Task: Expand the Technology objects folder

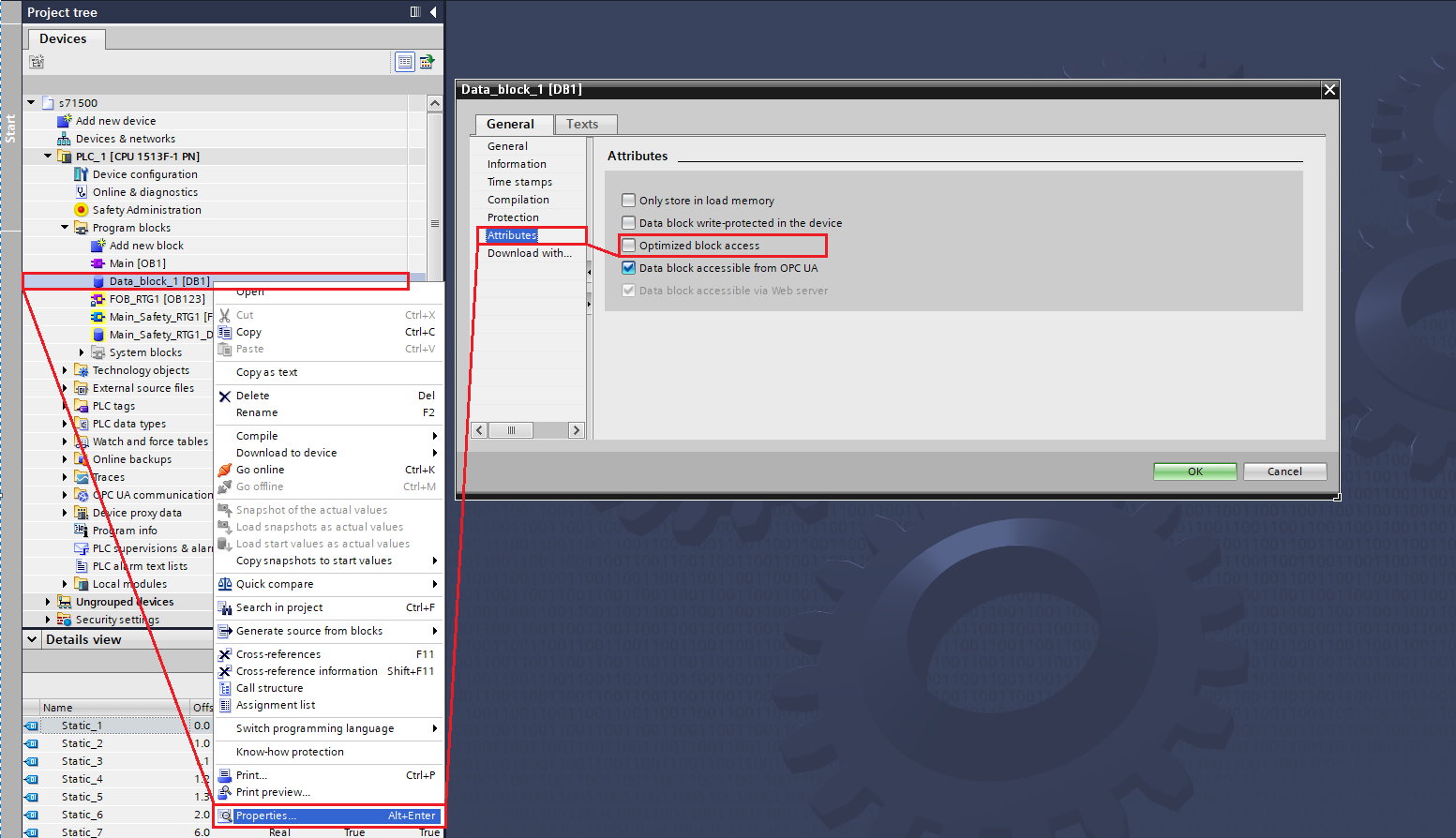Action: pyautogui.click(x=65, y=370)
